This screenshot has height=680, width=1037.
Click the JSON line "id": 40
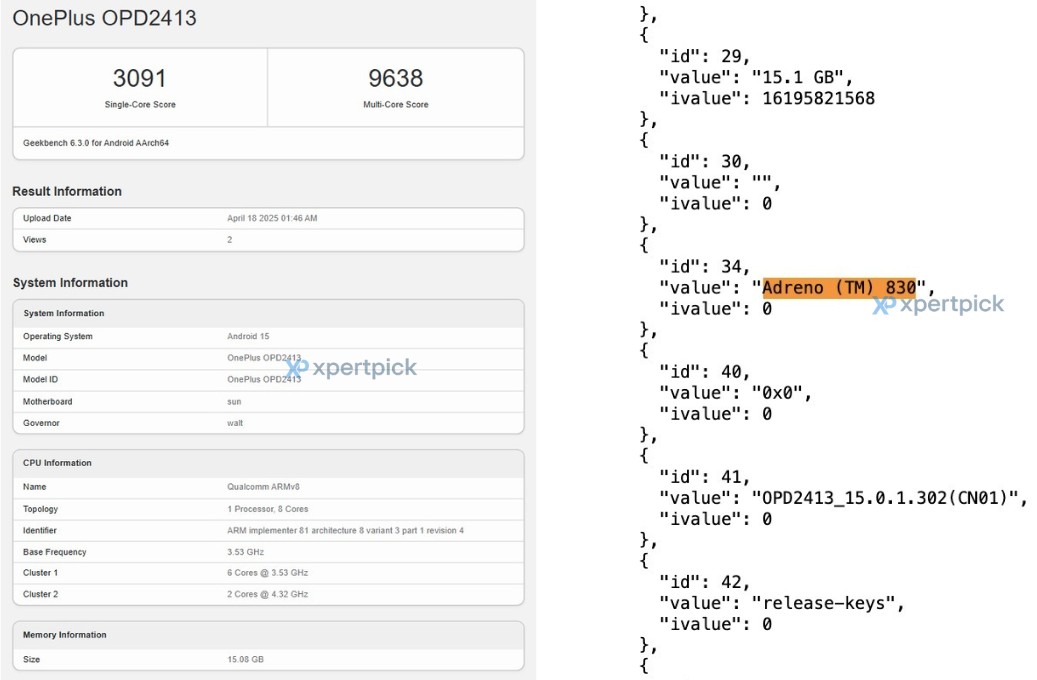pos(705,372)
